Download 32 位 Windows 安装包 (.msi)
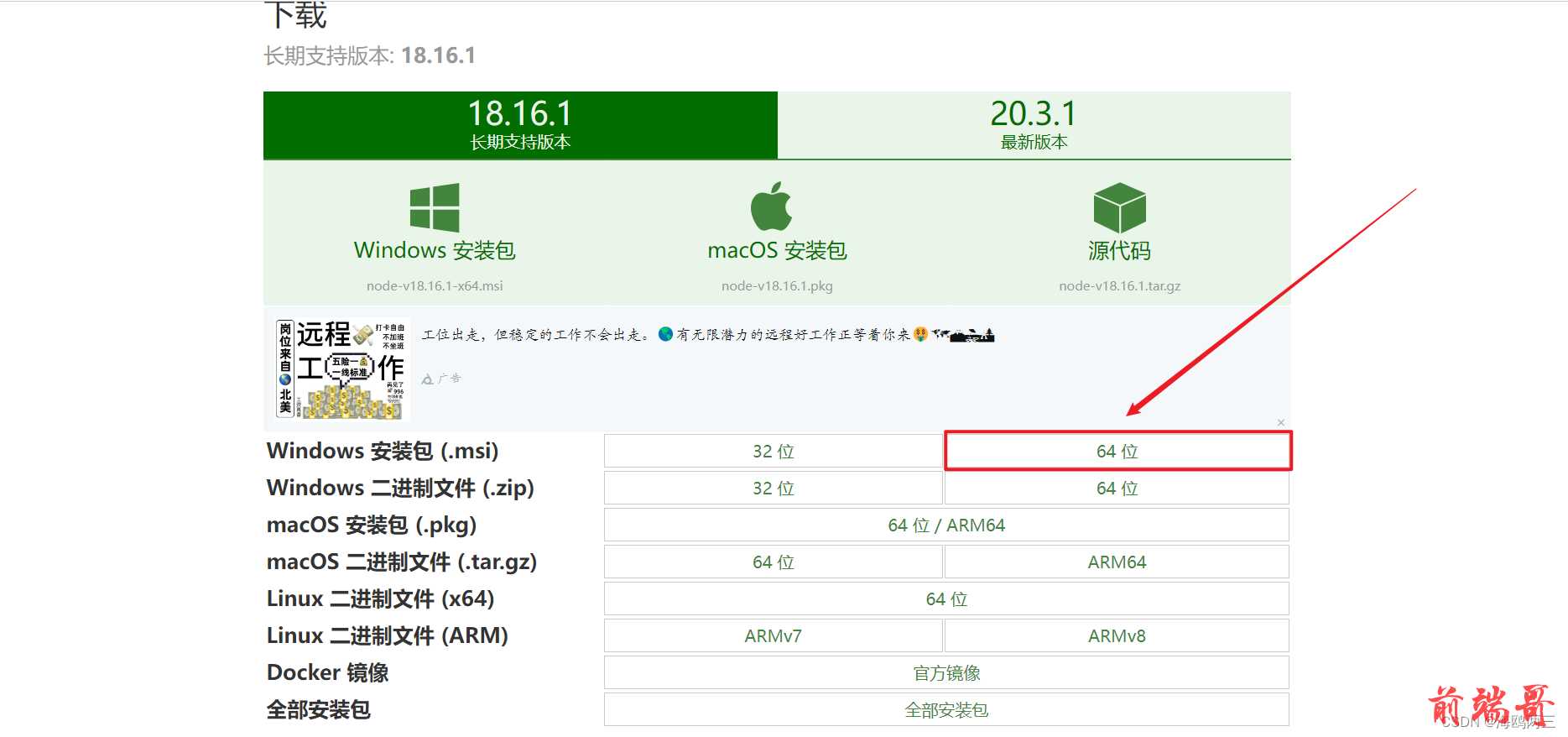Screen dimensions: 1568x737 click(774, 451)
